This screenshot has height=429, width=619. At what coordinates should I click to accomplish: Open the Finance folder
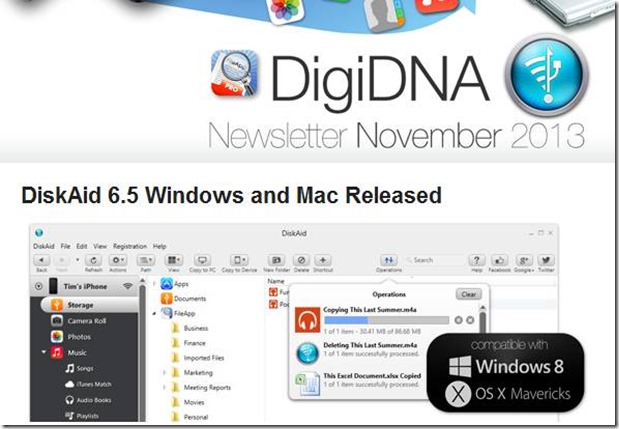[x=189, y=343]
